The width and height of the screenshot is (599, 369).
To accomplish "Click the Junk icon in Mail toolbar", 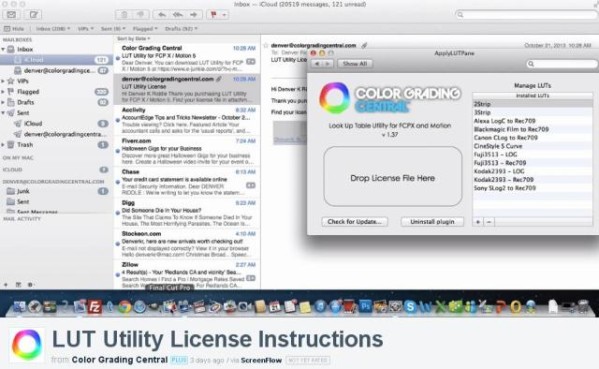I will click(141, 15).
